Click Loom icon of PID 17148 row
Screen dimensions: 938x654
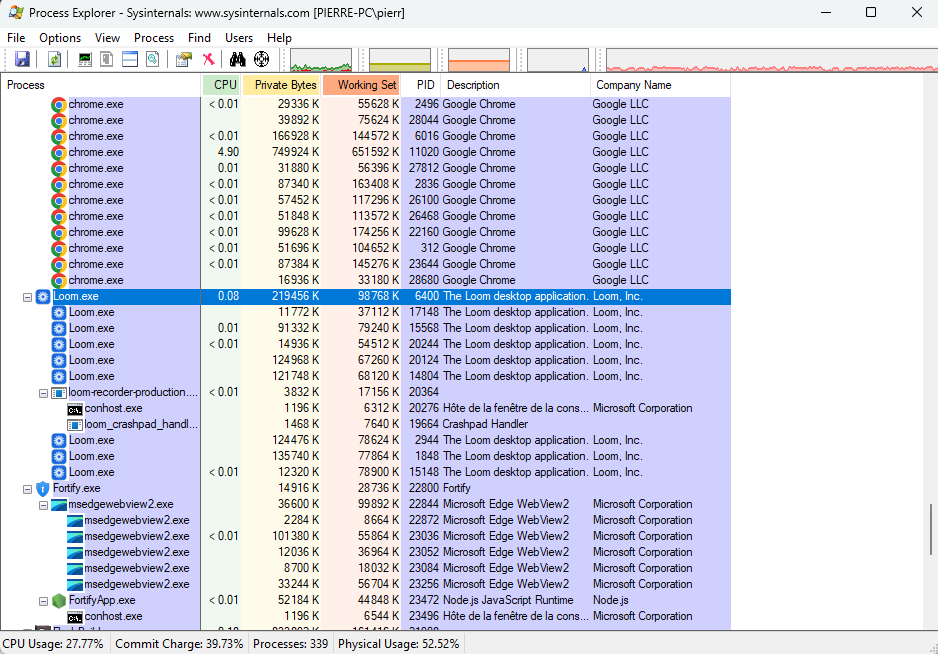click(59, 312)
